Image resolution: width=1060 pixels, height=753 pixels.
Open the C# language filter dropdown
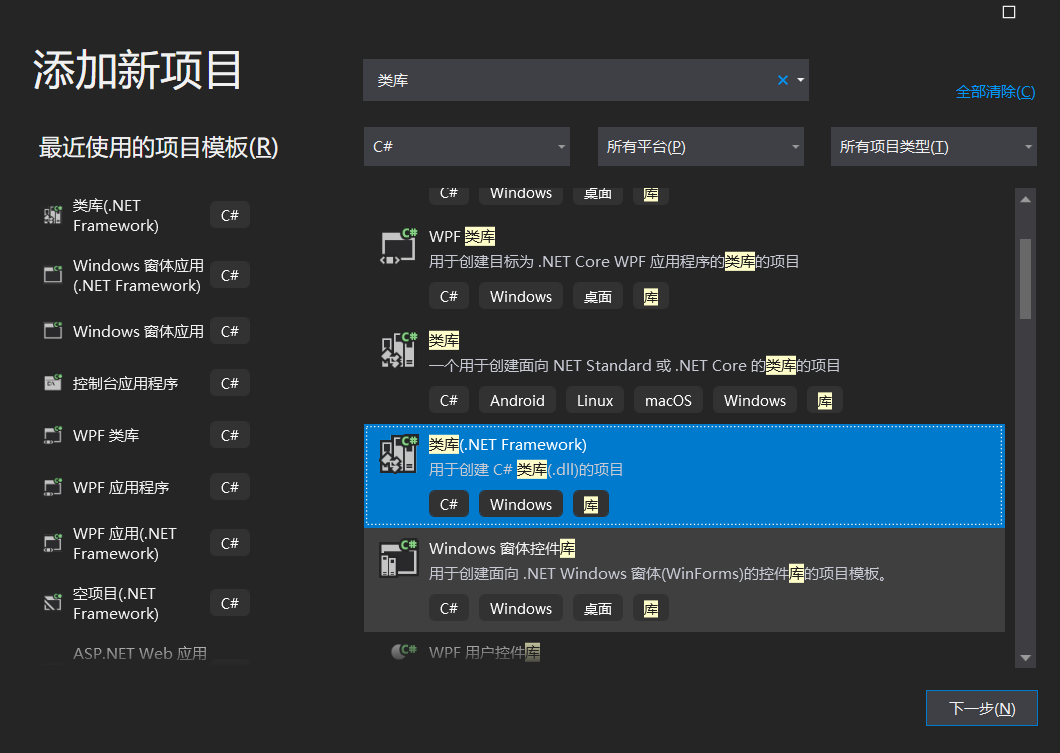coord(466,147)
